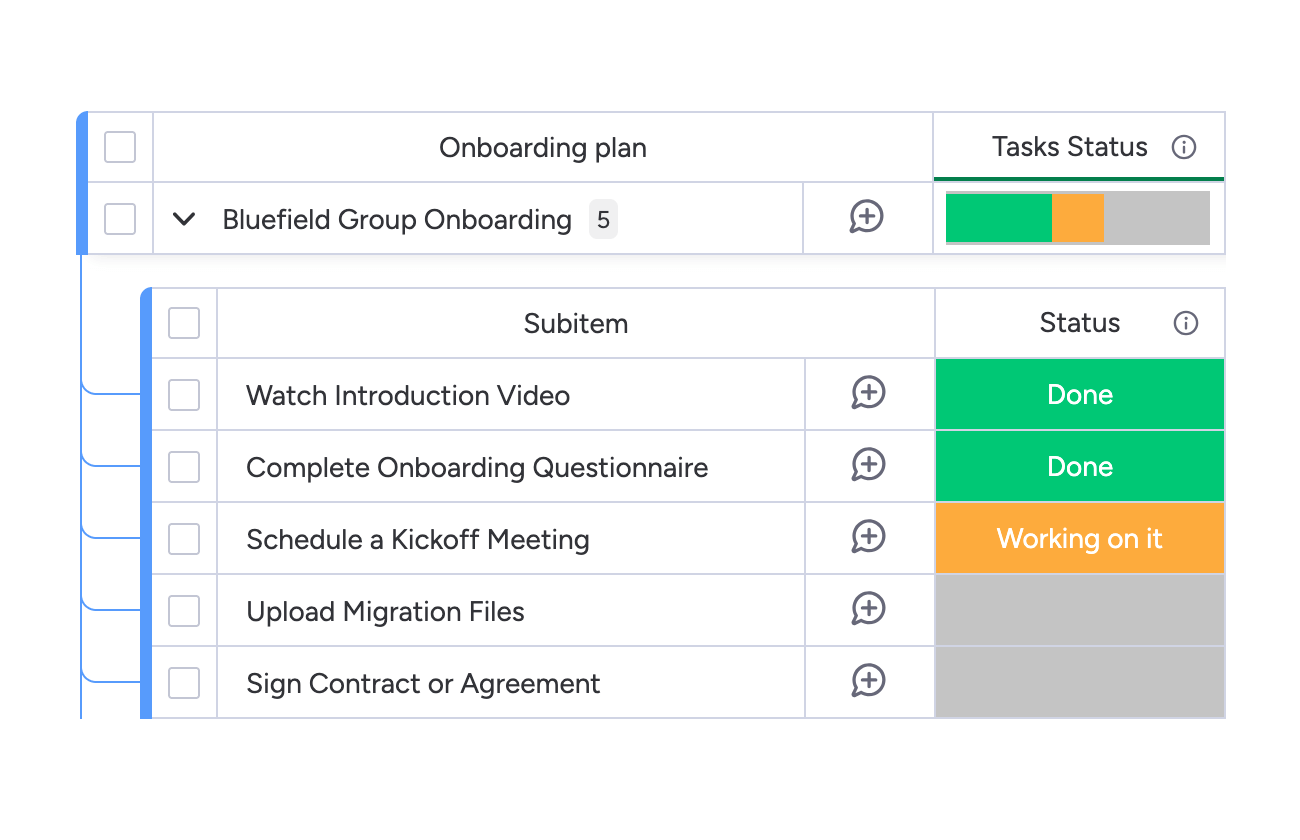This screenshot has height=840, width=1300.
Task: Click the Onboarding plan column header
Action: (543, 148)
